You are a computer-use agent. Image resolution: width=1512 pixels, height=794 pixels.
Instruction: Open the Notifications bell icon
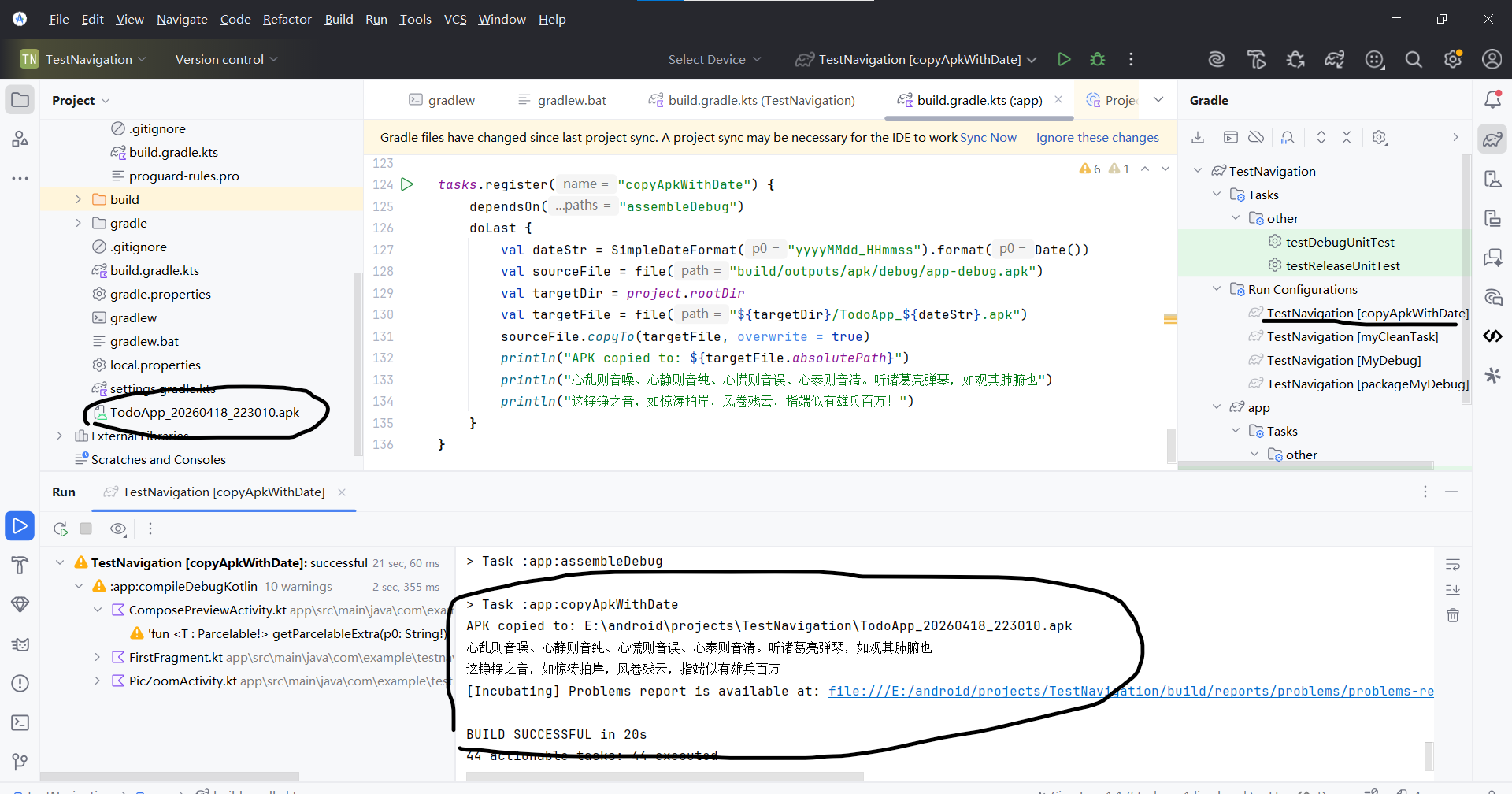click(x=1492, y=99)
